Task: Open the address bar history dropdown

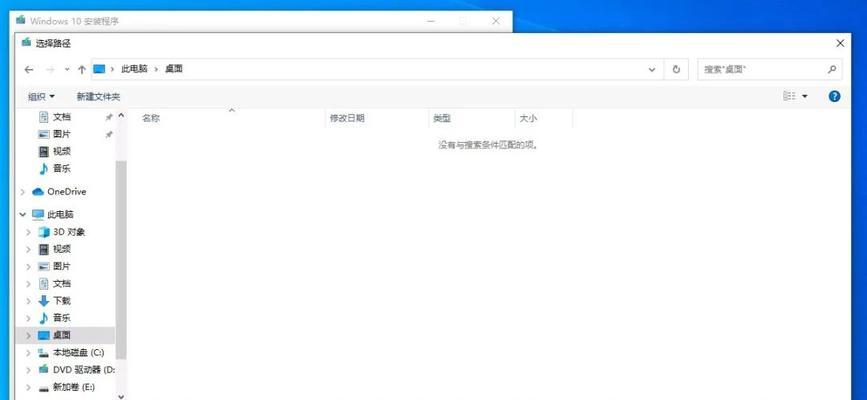Action: (x=651, y=70)
